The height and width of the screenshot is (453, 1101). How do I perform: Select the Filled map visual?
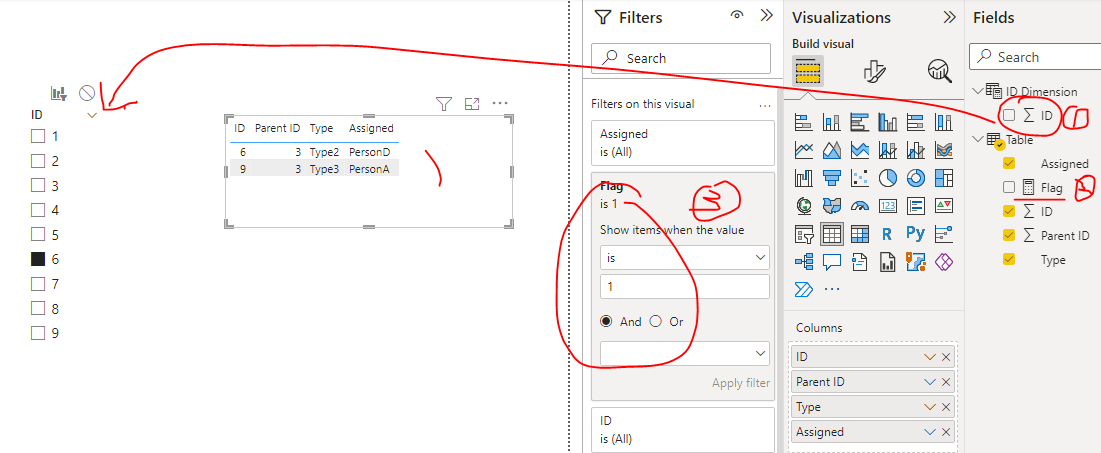tap(832, 206)
